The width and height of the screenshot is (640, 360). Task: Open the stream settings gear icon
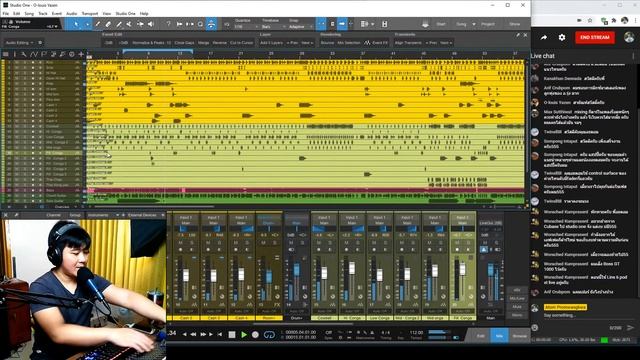(x=562, y=38)
